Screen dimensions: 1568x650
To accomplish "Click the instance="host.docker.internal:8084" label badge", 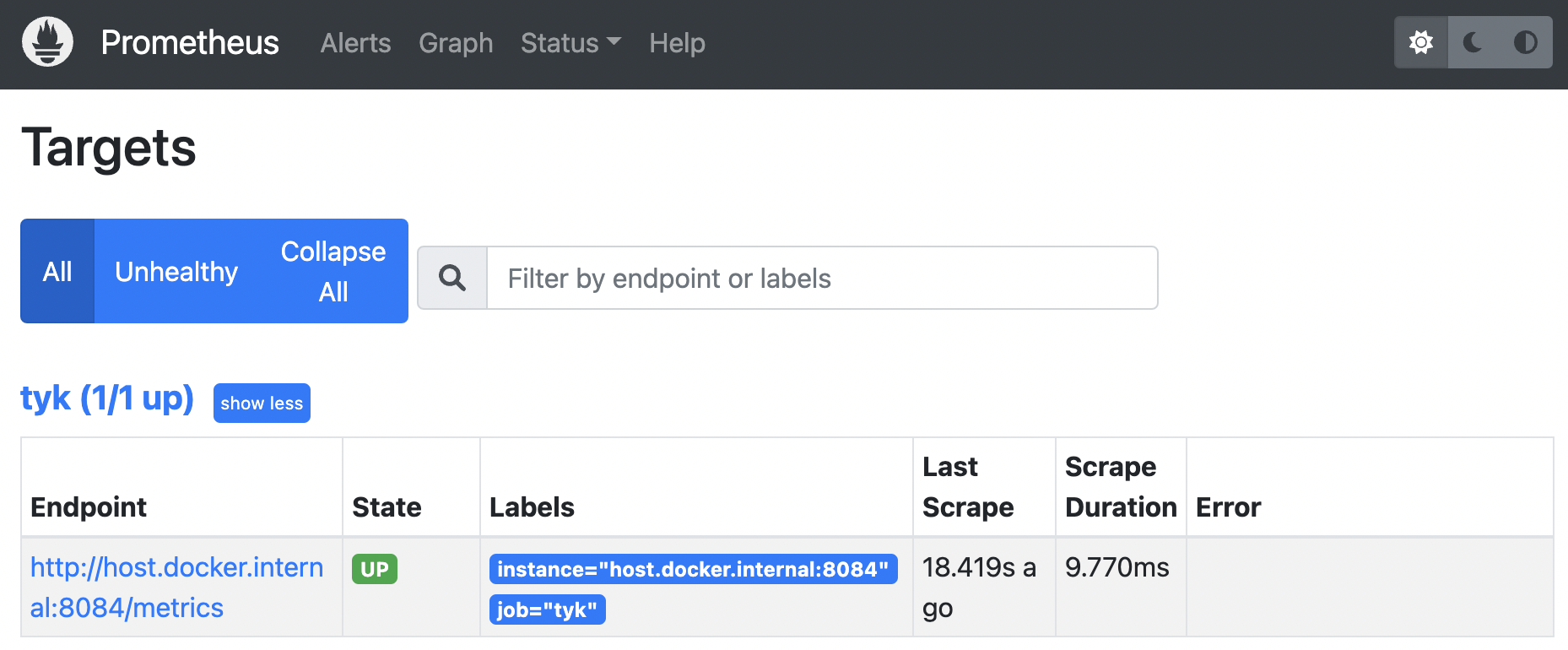I will point(693,569).
